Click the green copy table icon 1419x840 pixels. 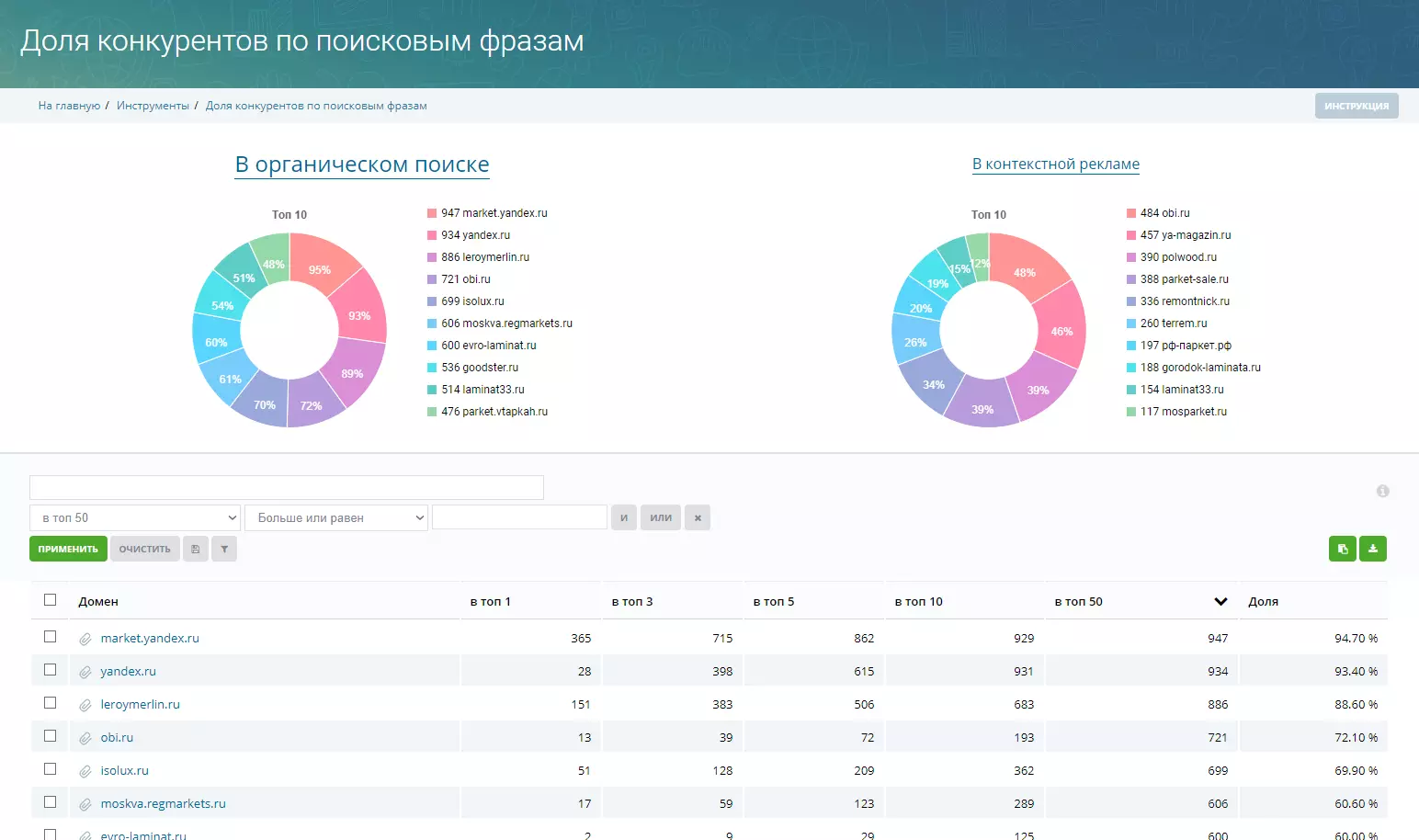tap(1343, 549)
